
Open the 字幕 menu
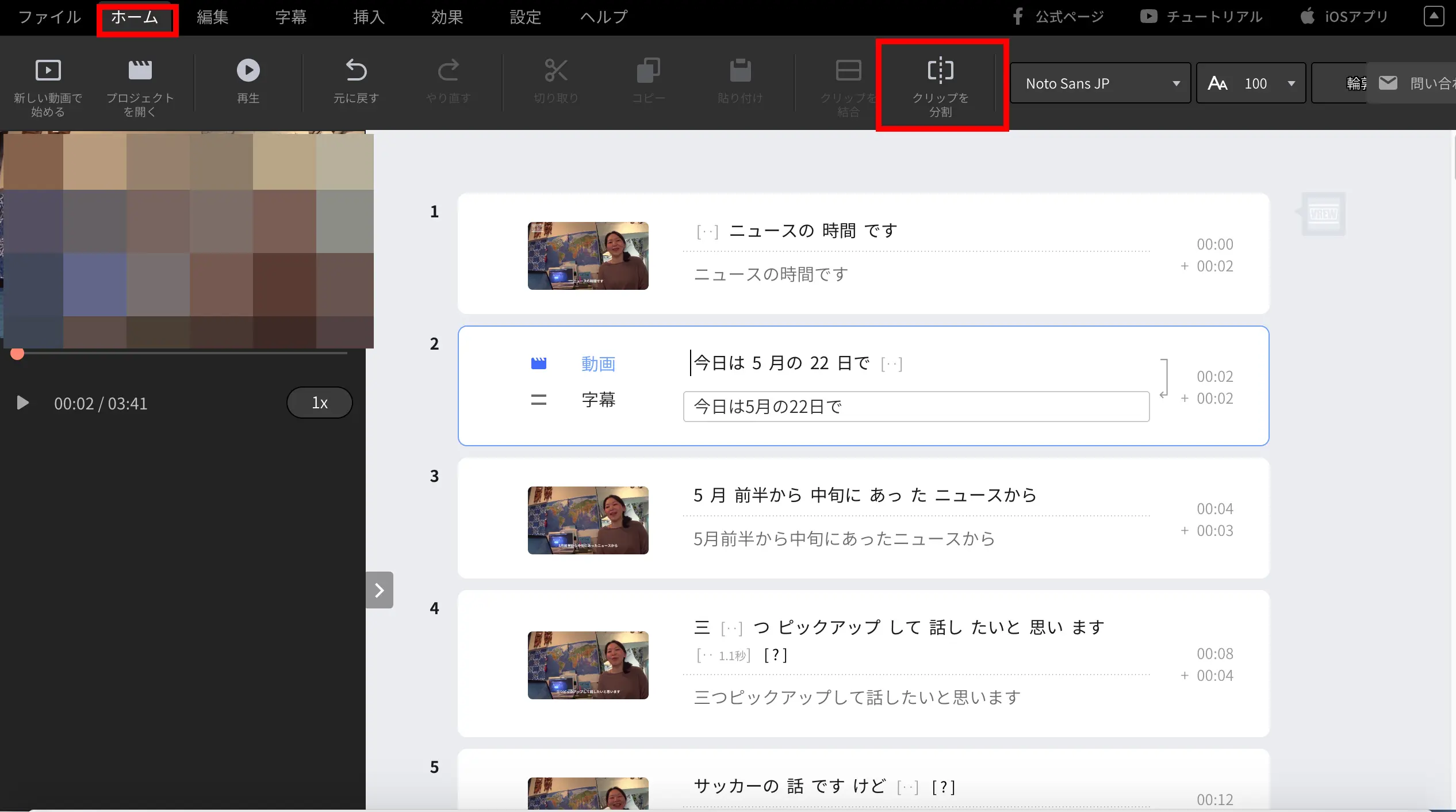(x=290, y=17)
